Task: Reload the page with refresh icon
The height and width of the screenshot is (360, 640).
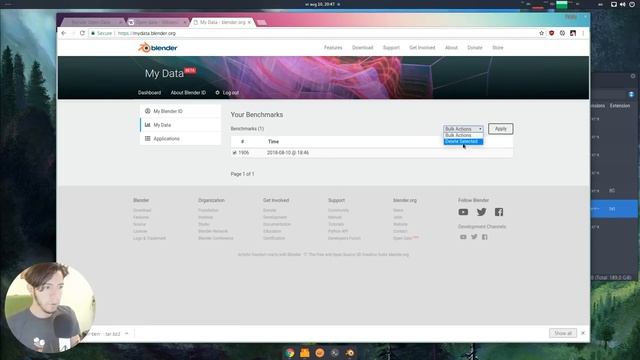Action: coord(82,33)
